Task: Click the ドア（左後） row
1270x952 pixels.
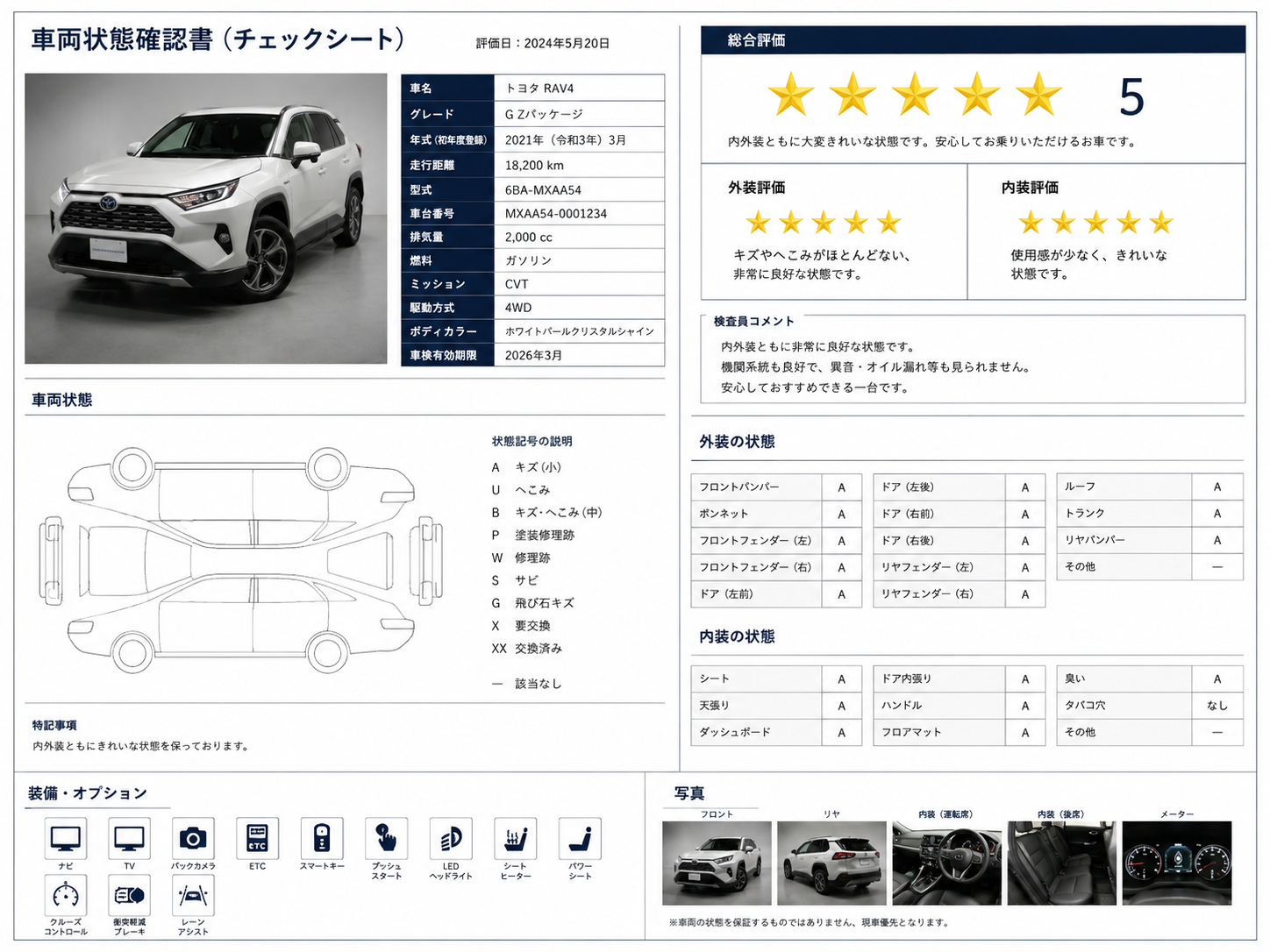Action: tap(960, 487)
